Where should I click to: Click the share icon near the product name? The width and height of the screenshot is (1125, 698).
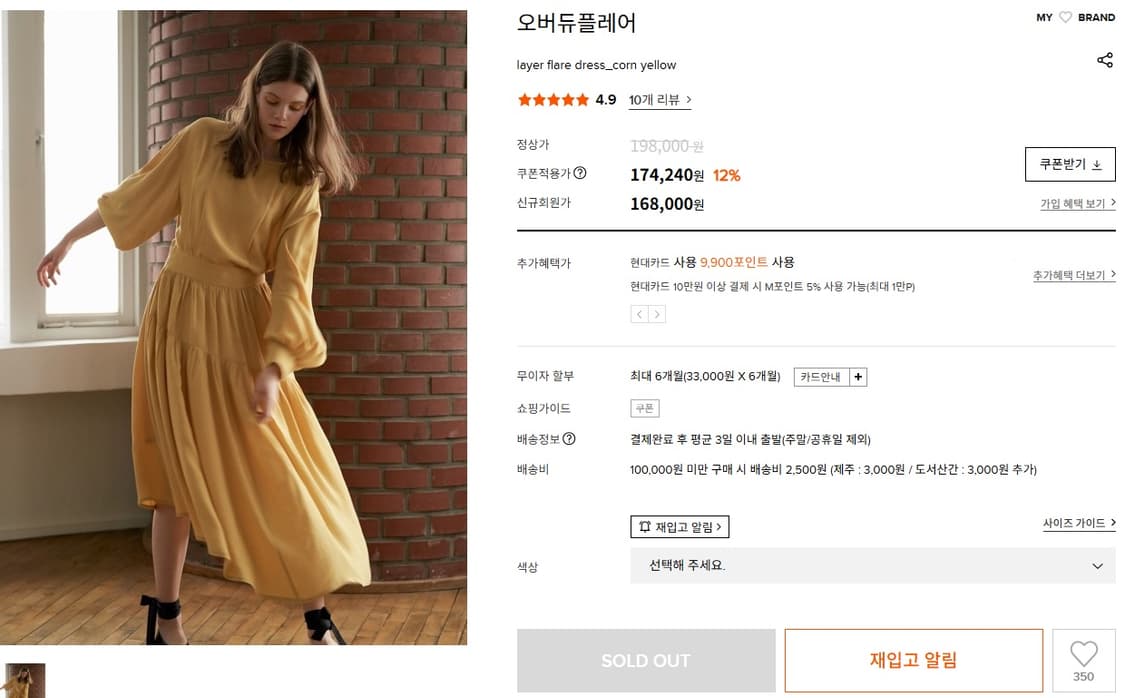click(1106, 61)
